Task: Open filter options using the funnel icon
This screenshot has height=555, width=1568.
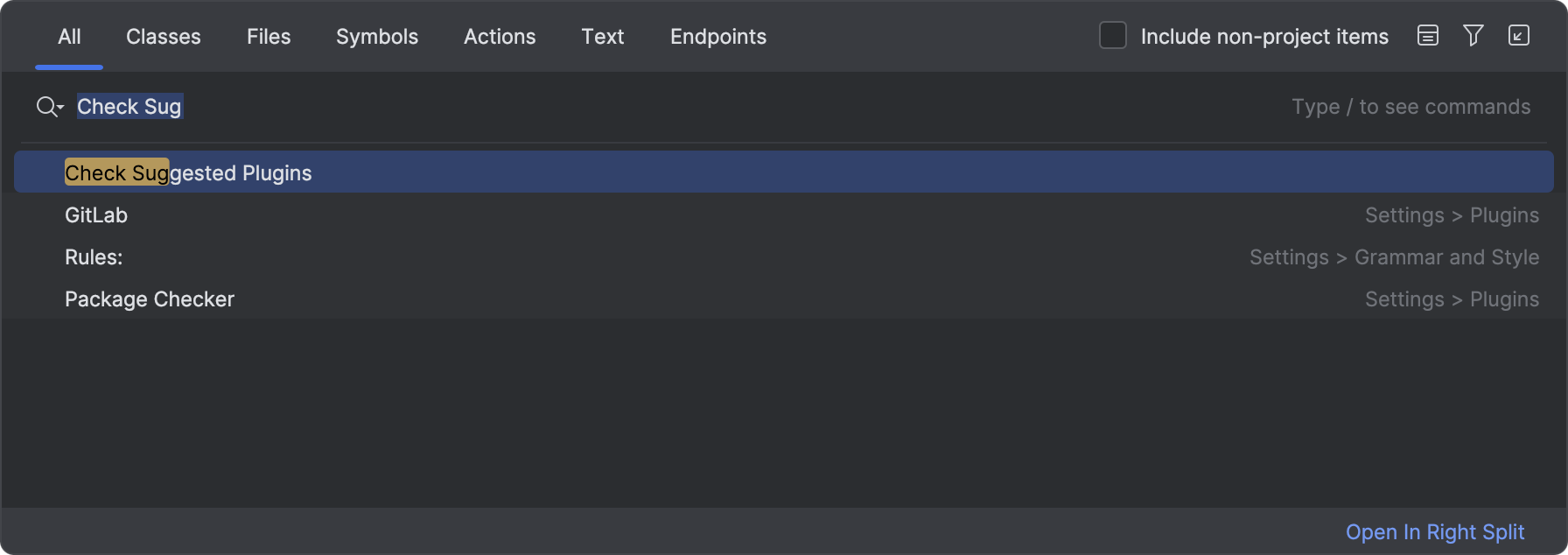Action: [1473, 36]
